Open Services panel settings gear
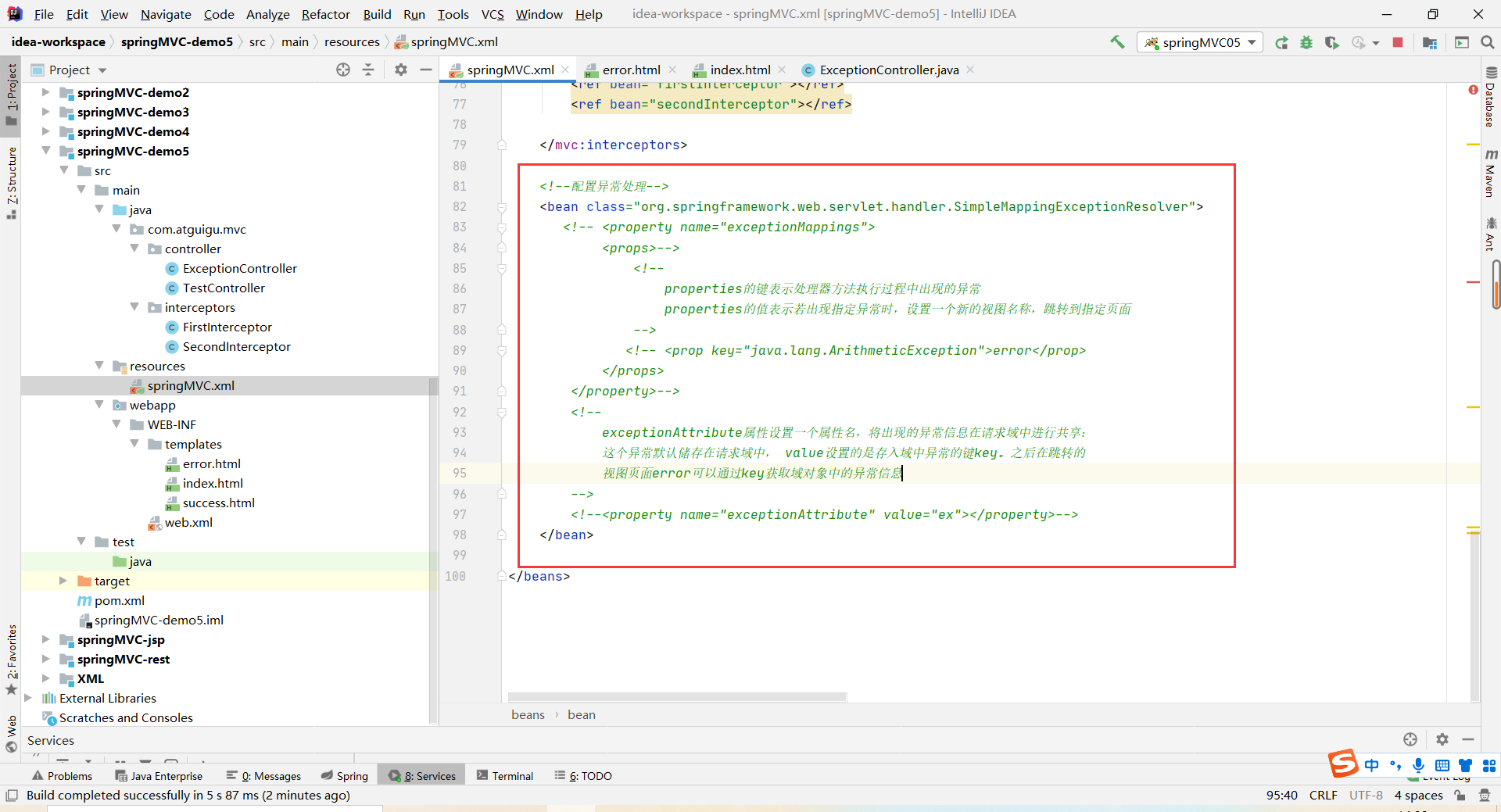Viewport: 1501px width, 812px height. [1442, 739]
